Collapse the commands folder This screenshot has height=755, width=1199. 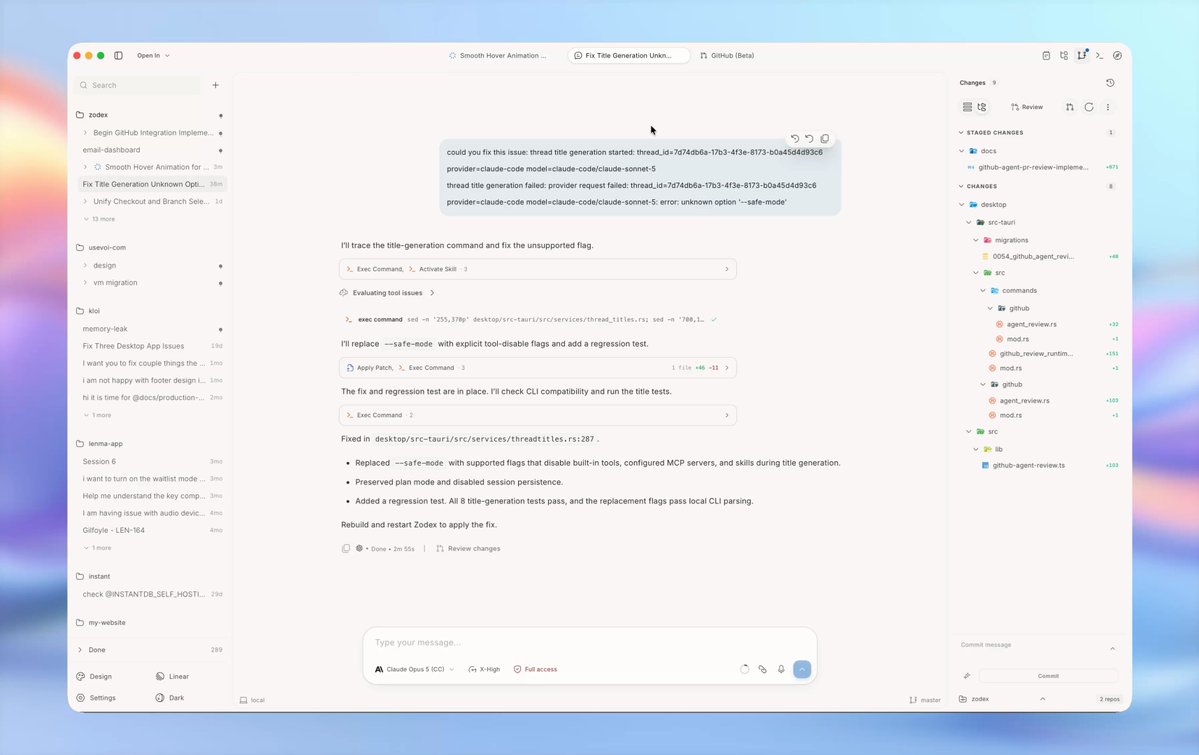click(x=983, y=291)
